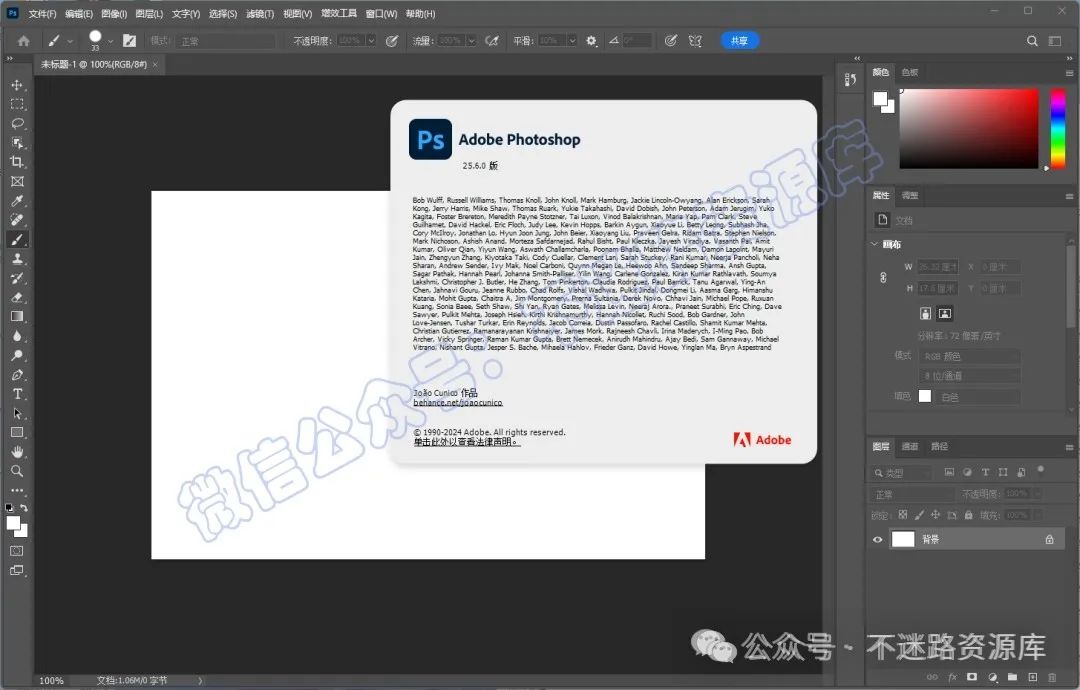The height and width of the screenshot is (690, 1080).
Task: Select the Lasso tool
Action: (17, 123)
